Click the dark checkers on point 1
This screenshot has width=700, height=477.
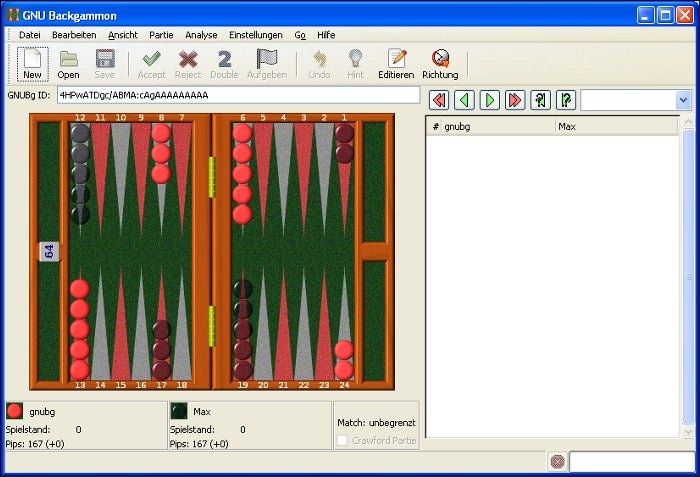[344, 143]
